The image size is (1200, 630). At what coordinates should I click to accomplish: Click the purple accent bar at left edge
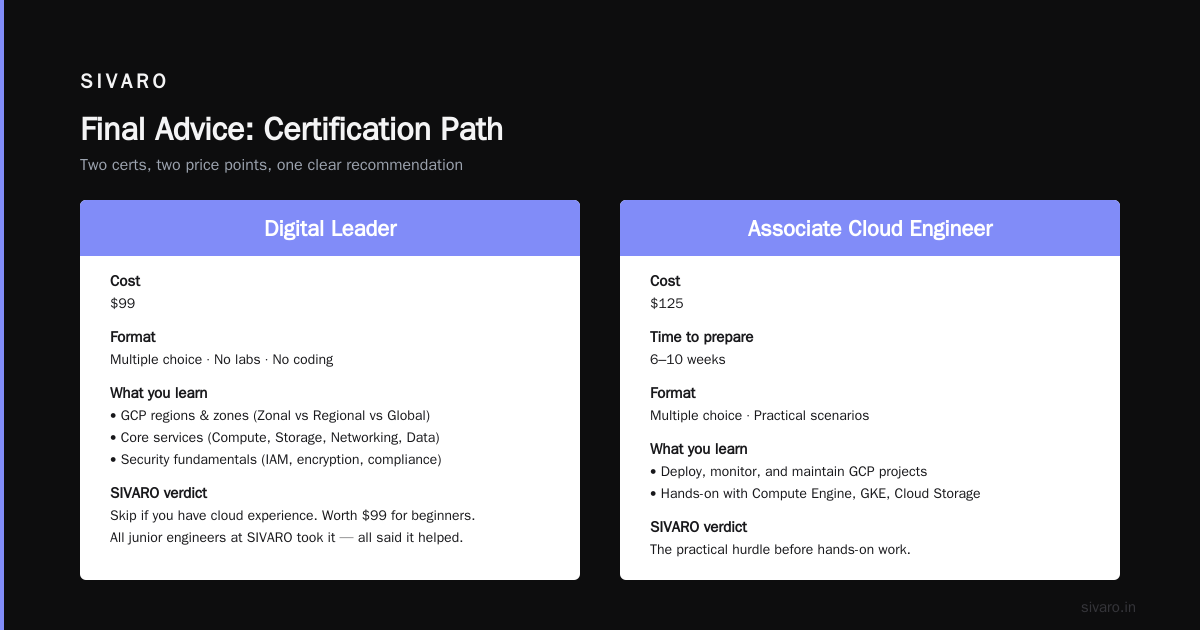(2, 315)
